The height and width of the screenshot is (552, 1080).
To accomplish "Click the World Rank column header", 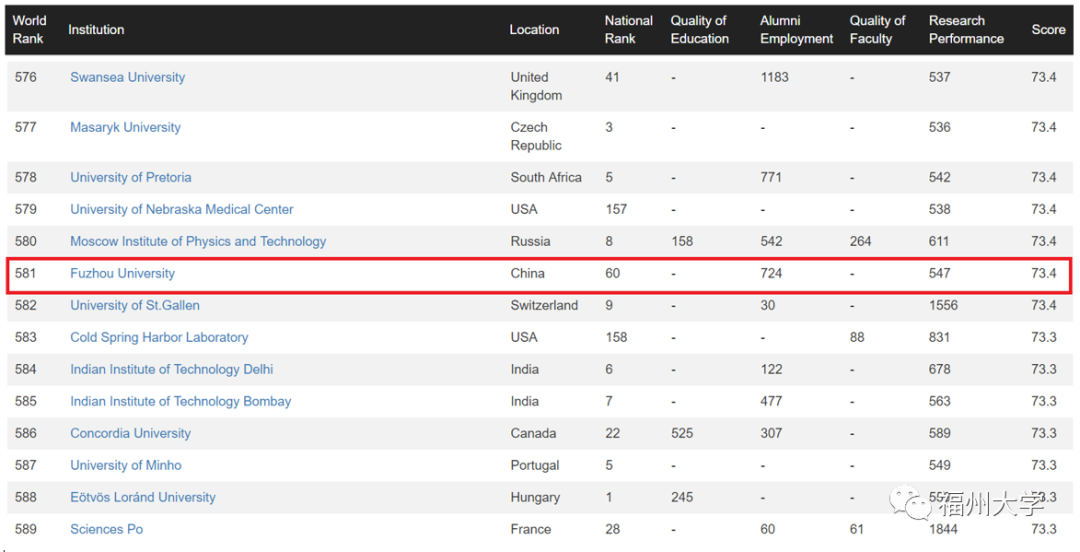I will (x=29, y=30).
